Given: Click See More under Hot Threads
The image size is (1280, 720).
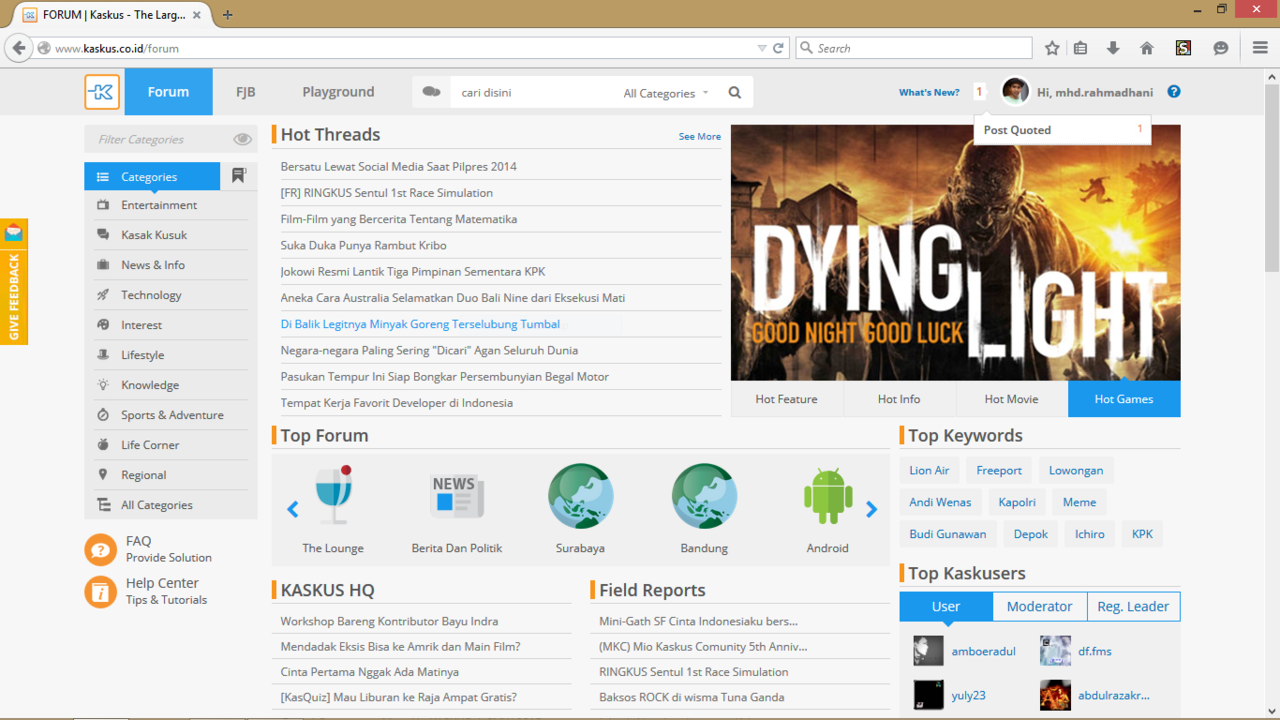Looking at the screenshot, I should click(700, 137).
